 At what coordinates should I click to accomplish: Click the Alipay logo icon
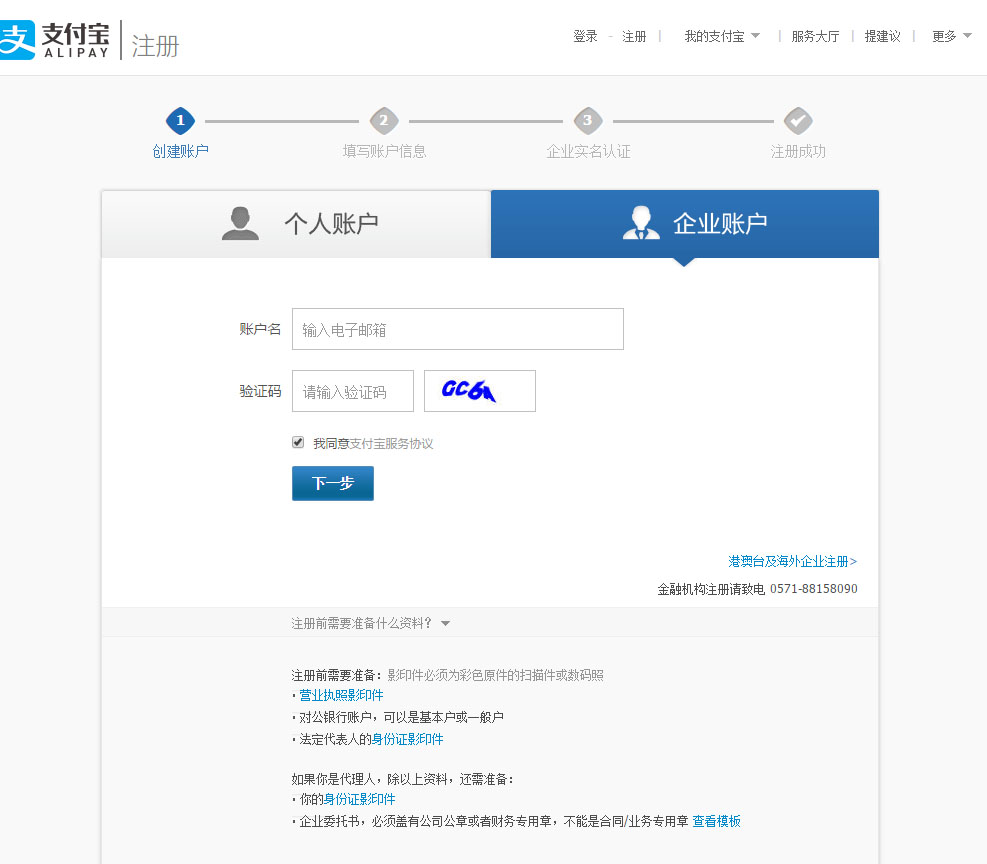(x=18, y=40)
